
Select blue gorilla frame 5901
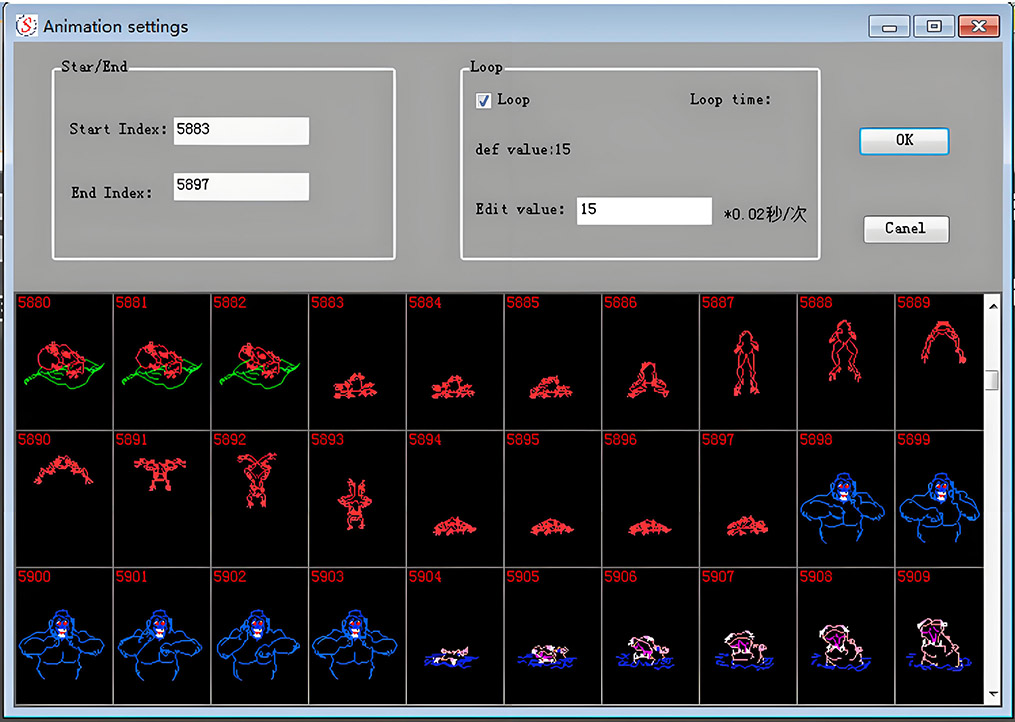click(162, 635)
